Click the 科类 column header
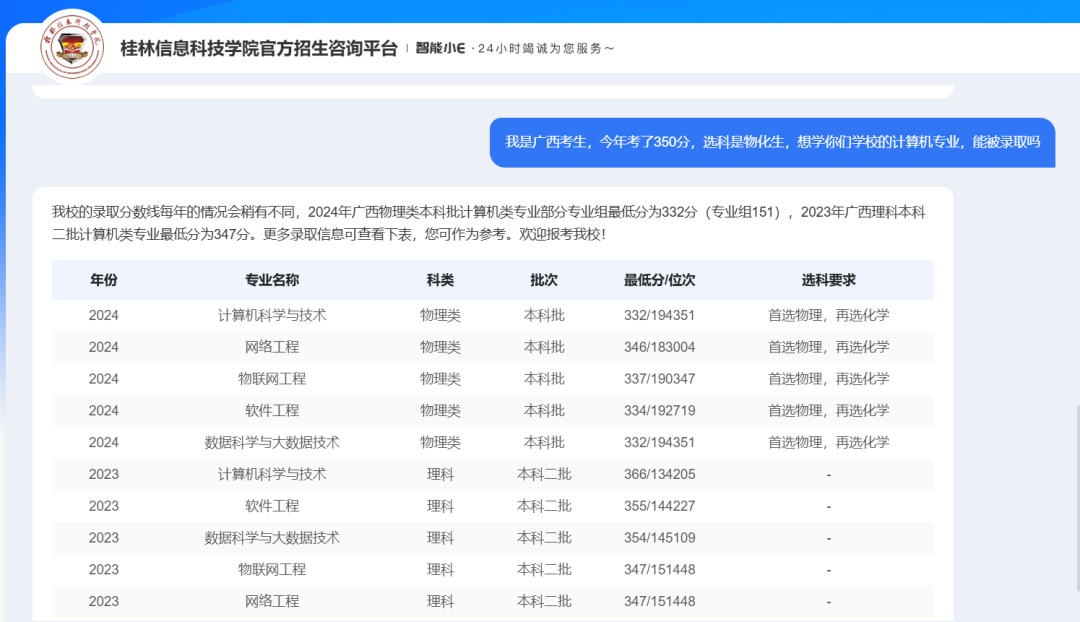This screenshot has width=1080, height=622. [x=440, y=280]
